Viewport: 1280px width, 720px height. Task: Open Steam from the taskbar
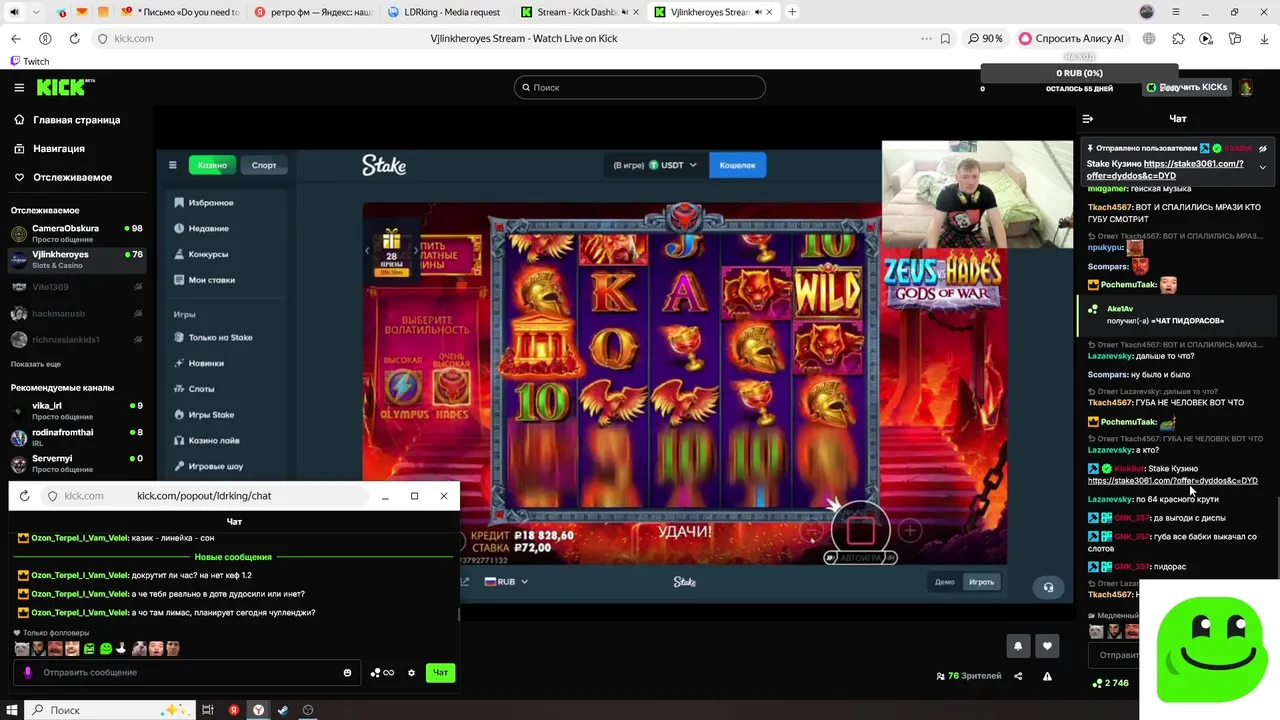click(x=283, y=710)
